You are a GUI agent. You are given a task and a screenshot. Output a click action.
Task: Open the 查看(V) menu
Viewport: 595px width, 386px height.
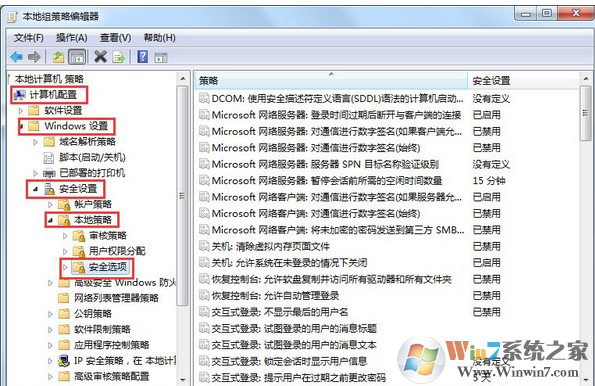[x=115, y=38]
